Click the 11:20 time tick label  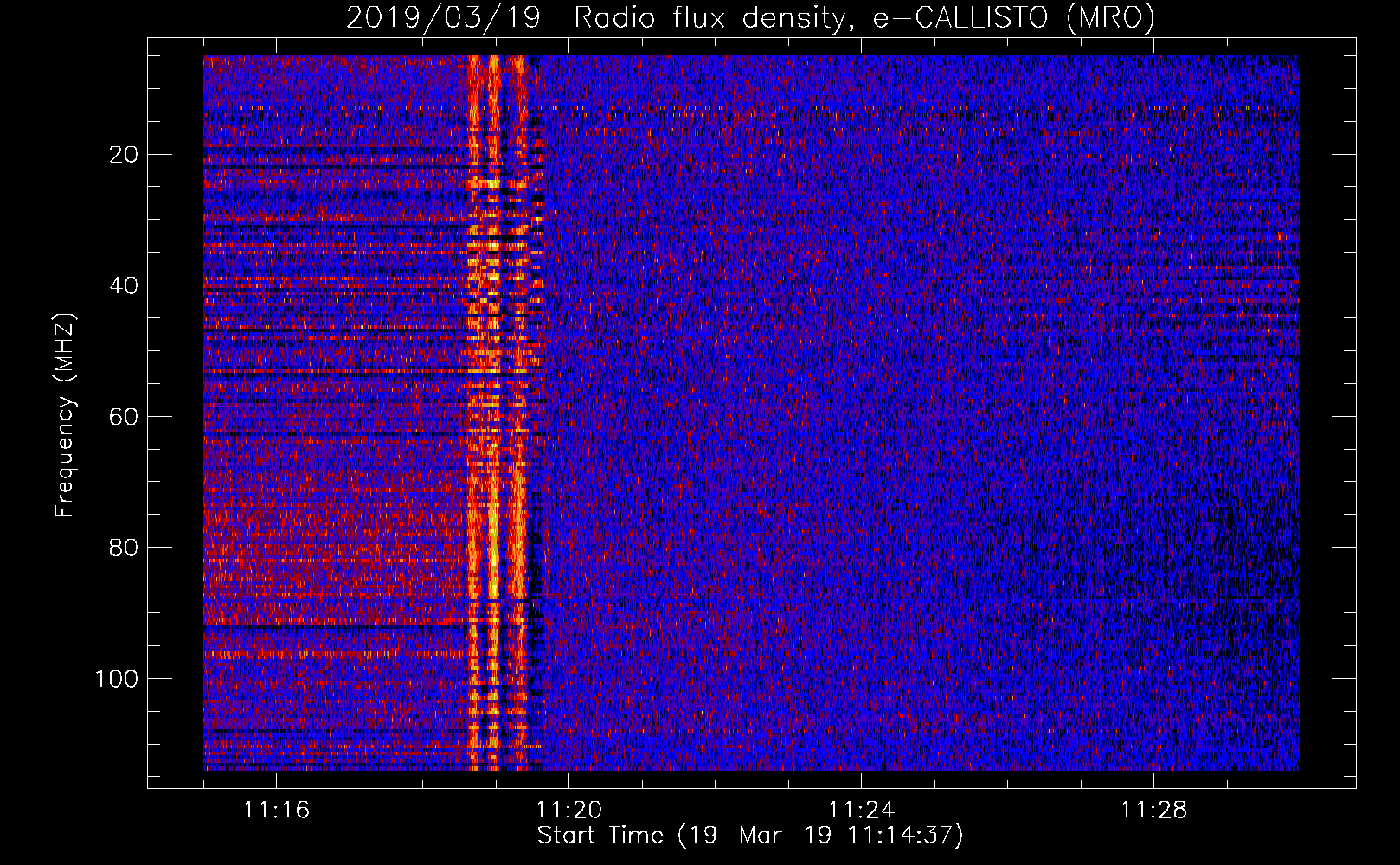tap(568, 811)
